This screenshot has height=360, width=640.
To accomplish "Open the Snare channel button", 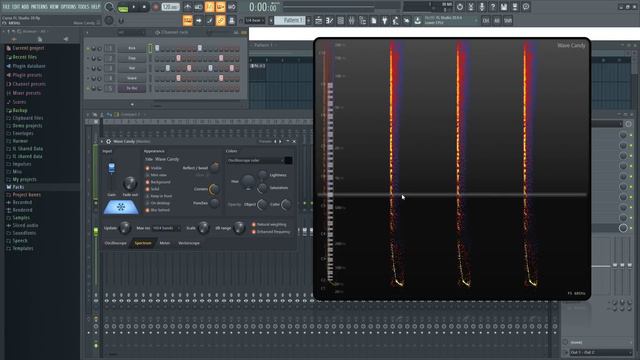I will pos(132,78).
